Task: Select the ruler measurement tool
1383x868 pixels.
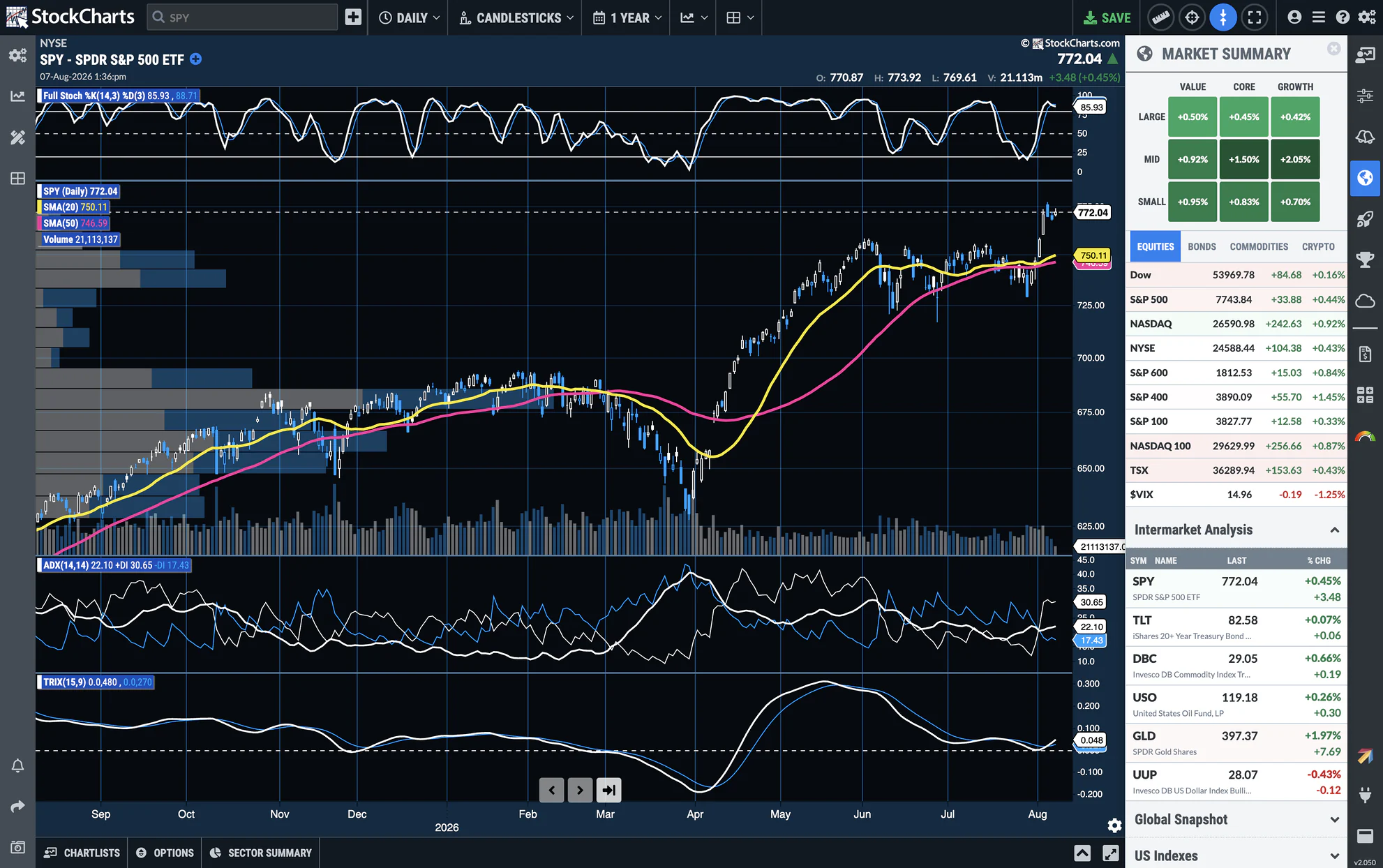Action: (x=1160, y=17)
